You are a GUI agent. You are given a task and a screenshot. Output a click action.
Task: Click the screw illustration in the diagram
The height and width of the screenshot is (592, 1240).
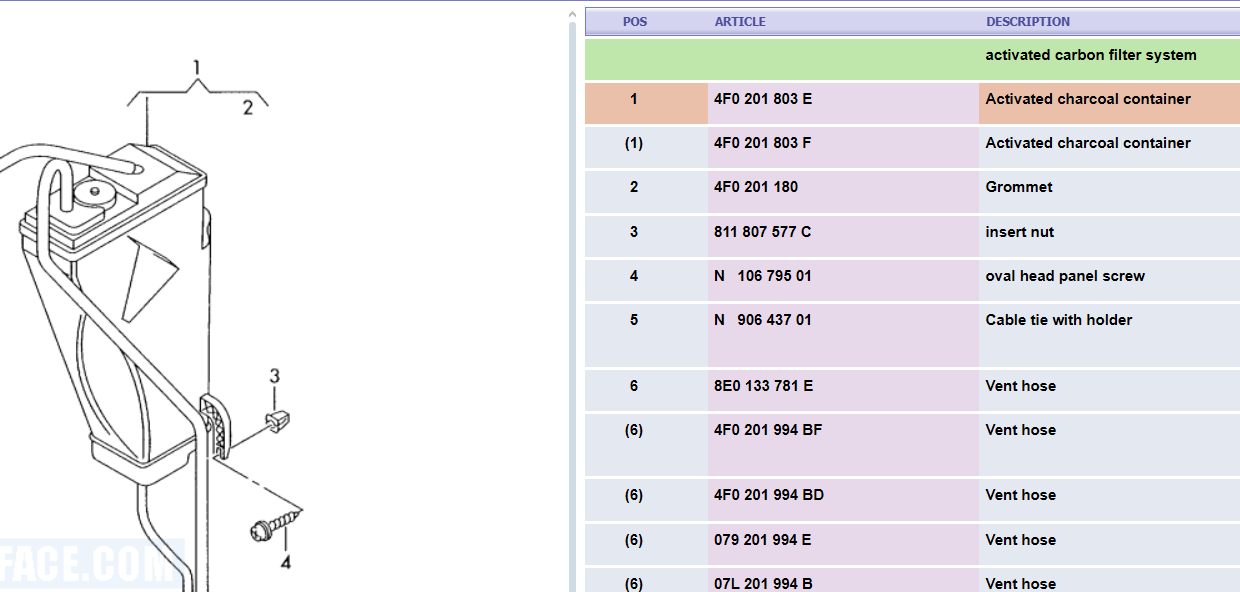tap(274, 524)
